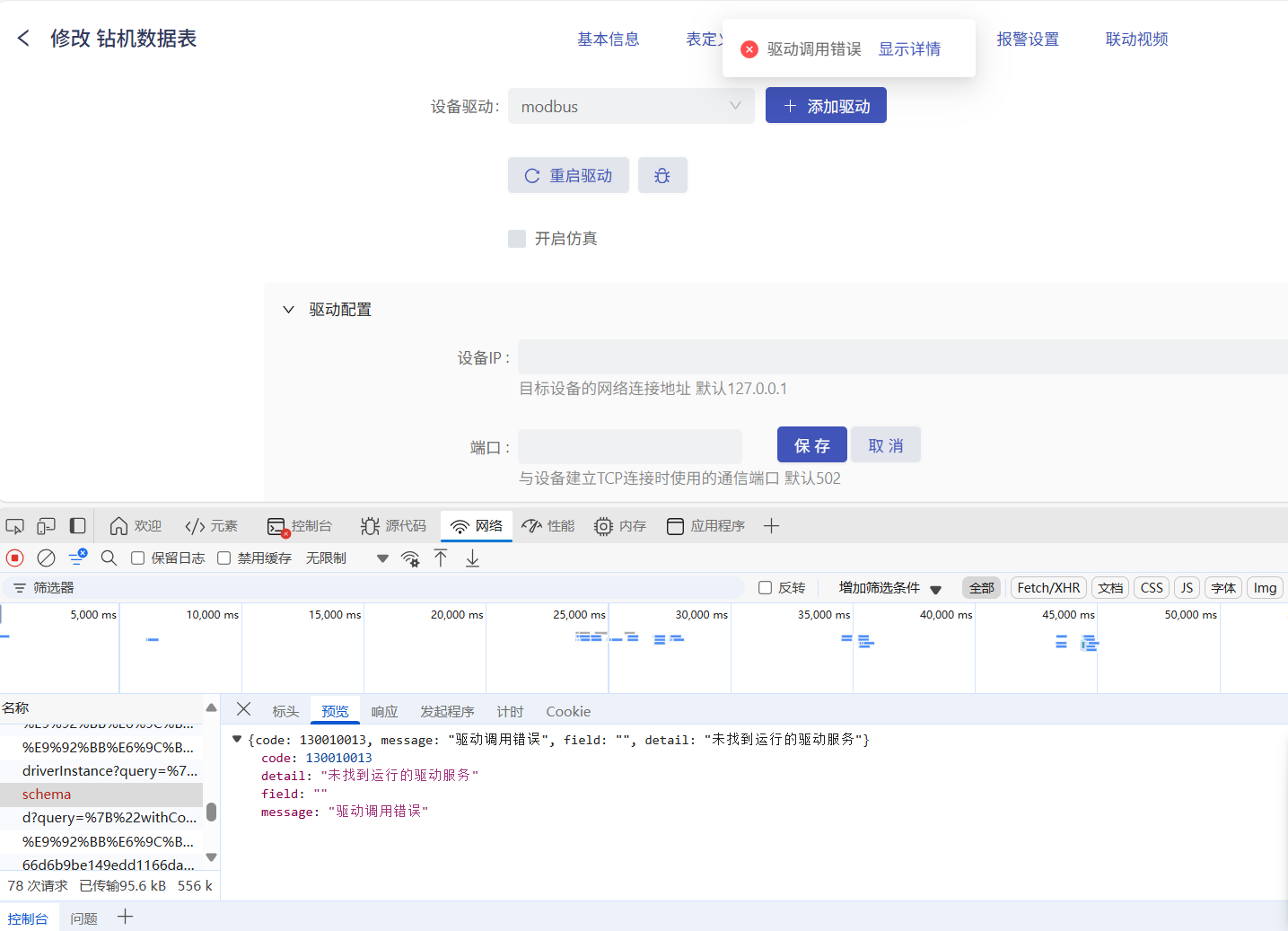The width and height of the screenshot is (1288, 931).
Task: Check the 反转 filter checkbox
Action: 766,588
